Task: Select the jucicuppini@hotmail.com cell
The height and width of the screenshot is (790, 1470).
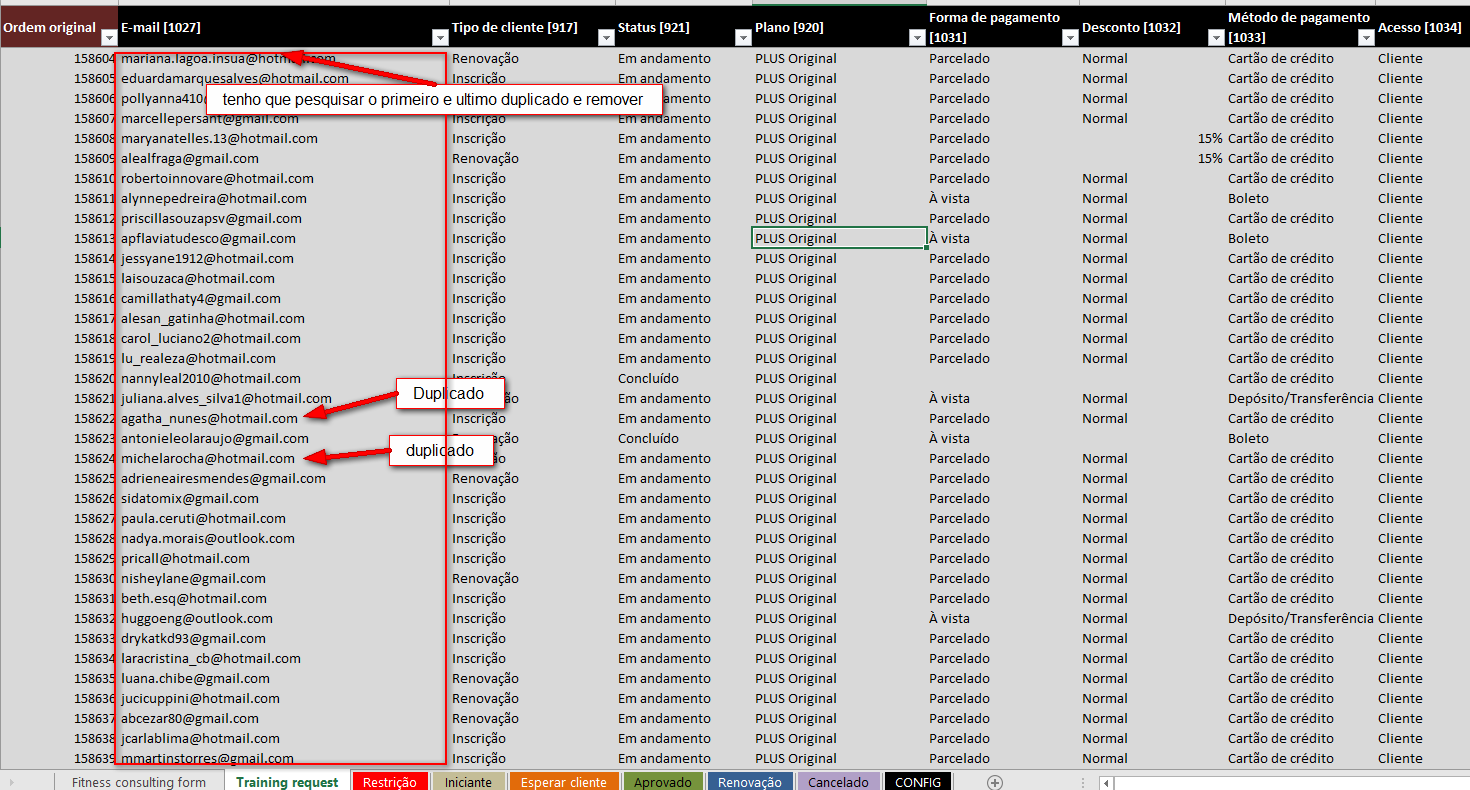Action: point(283,698)
